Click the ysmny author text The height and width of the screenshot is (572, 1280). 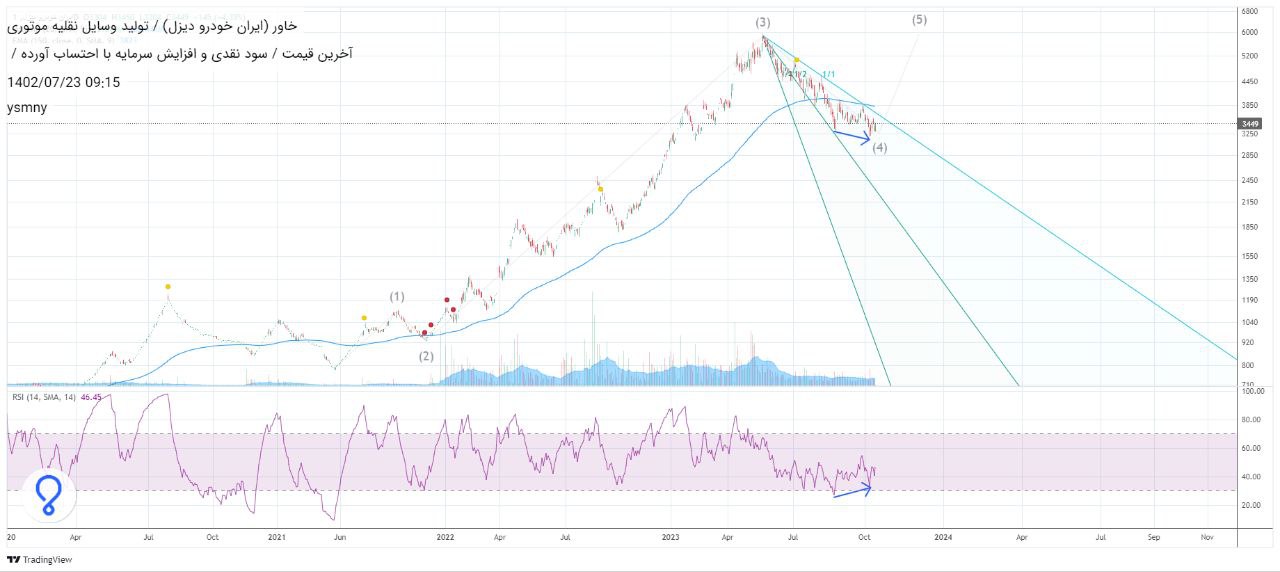26,107
